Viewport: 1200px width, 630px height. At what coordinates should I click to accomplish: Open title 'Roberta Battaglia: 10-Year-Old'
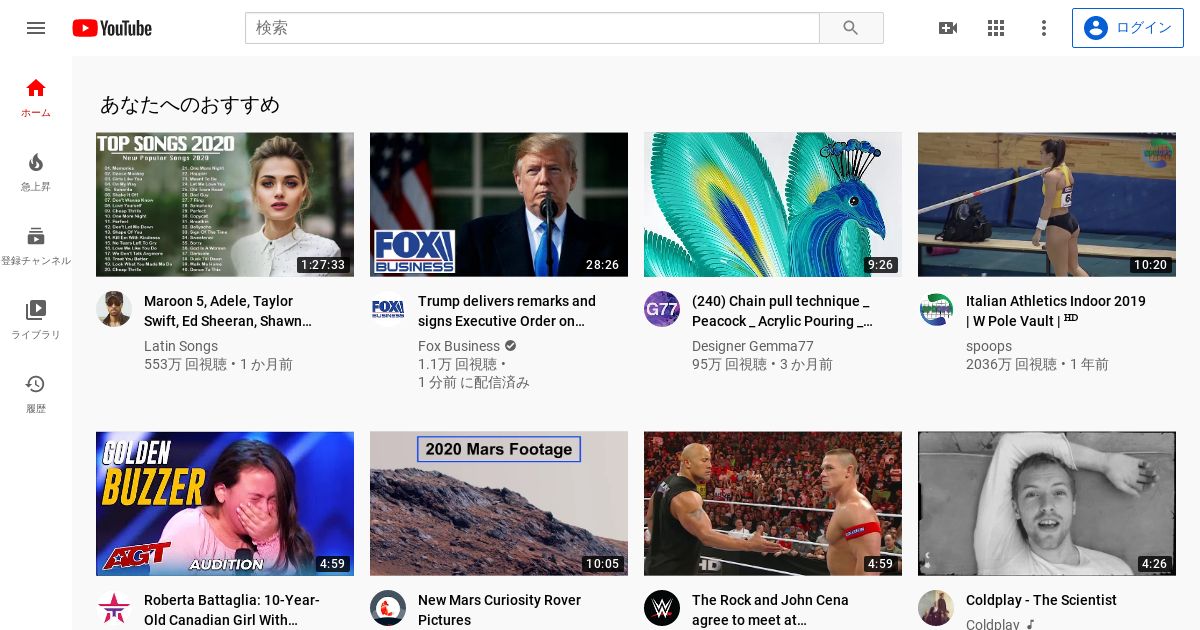point(232,610)
